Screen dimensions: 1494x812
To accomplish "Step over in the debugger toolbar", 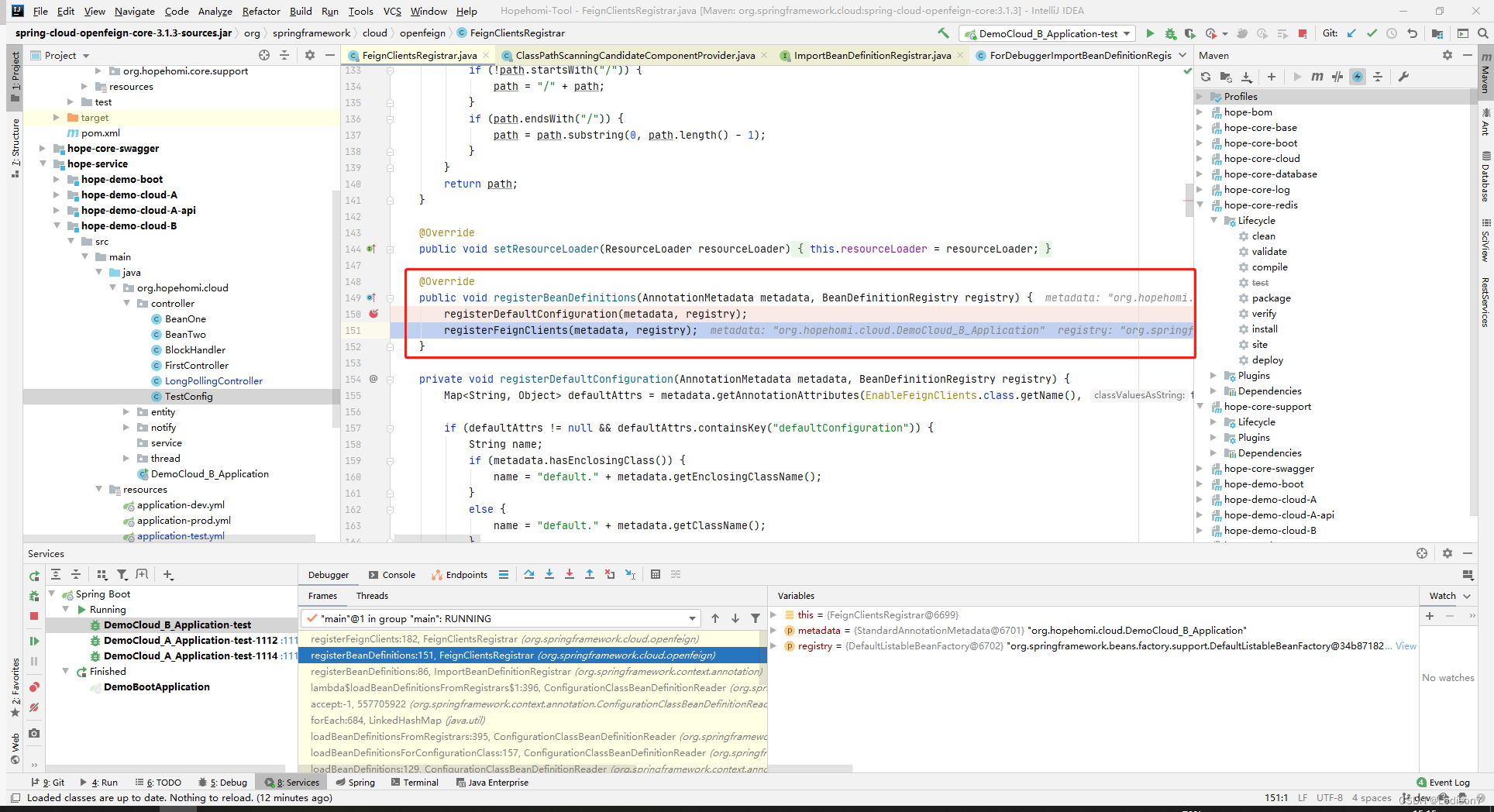I will pos(528,574).
